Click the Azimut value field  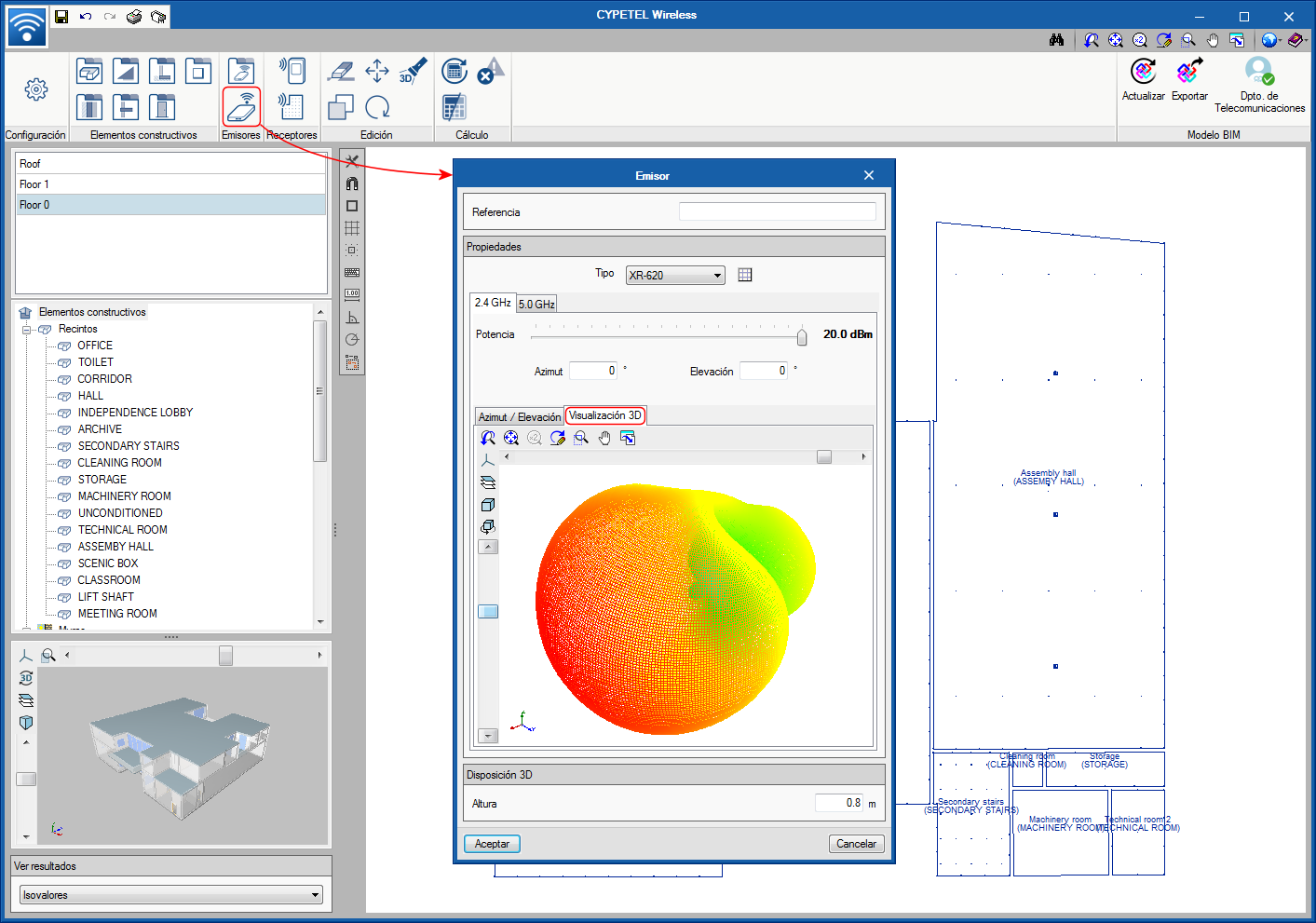pyautogui.click(x=593, y=371)
